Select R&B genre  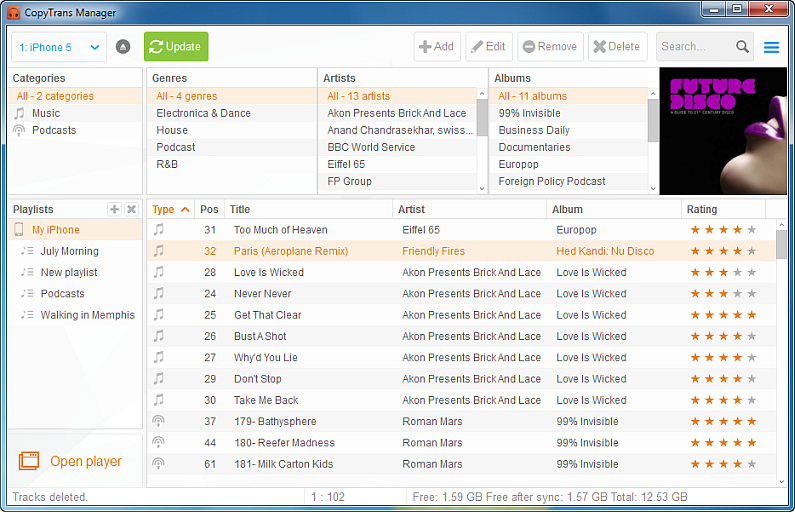coord(232,164)
